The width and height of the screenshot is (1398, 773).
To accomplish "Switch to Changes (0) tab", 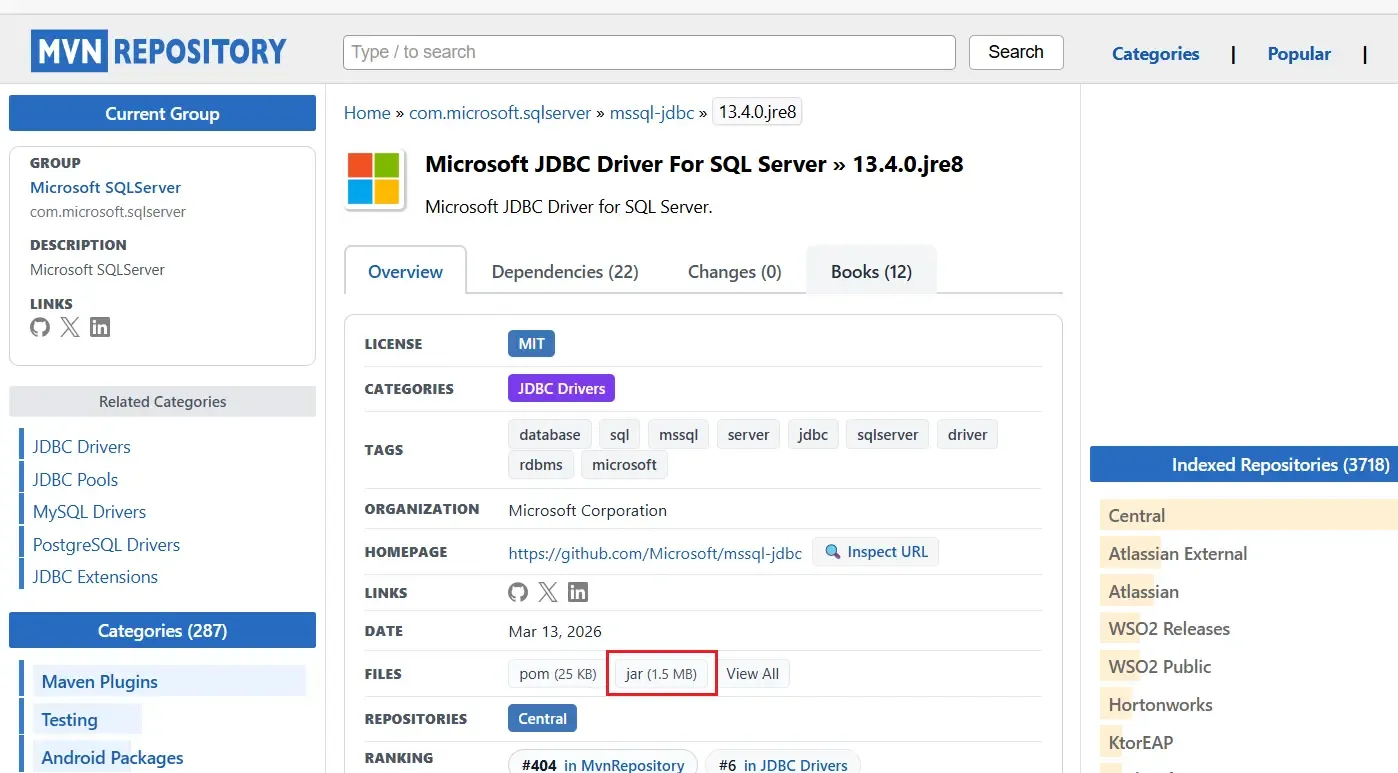I will (x=735, y=271).
